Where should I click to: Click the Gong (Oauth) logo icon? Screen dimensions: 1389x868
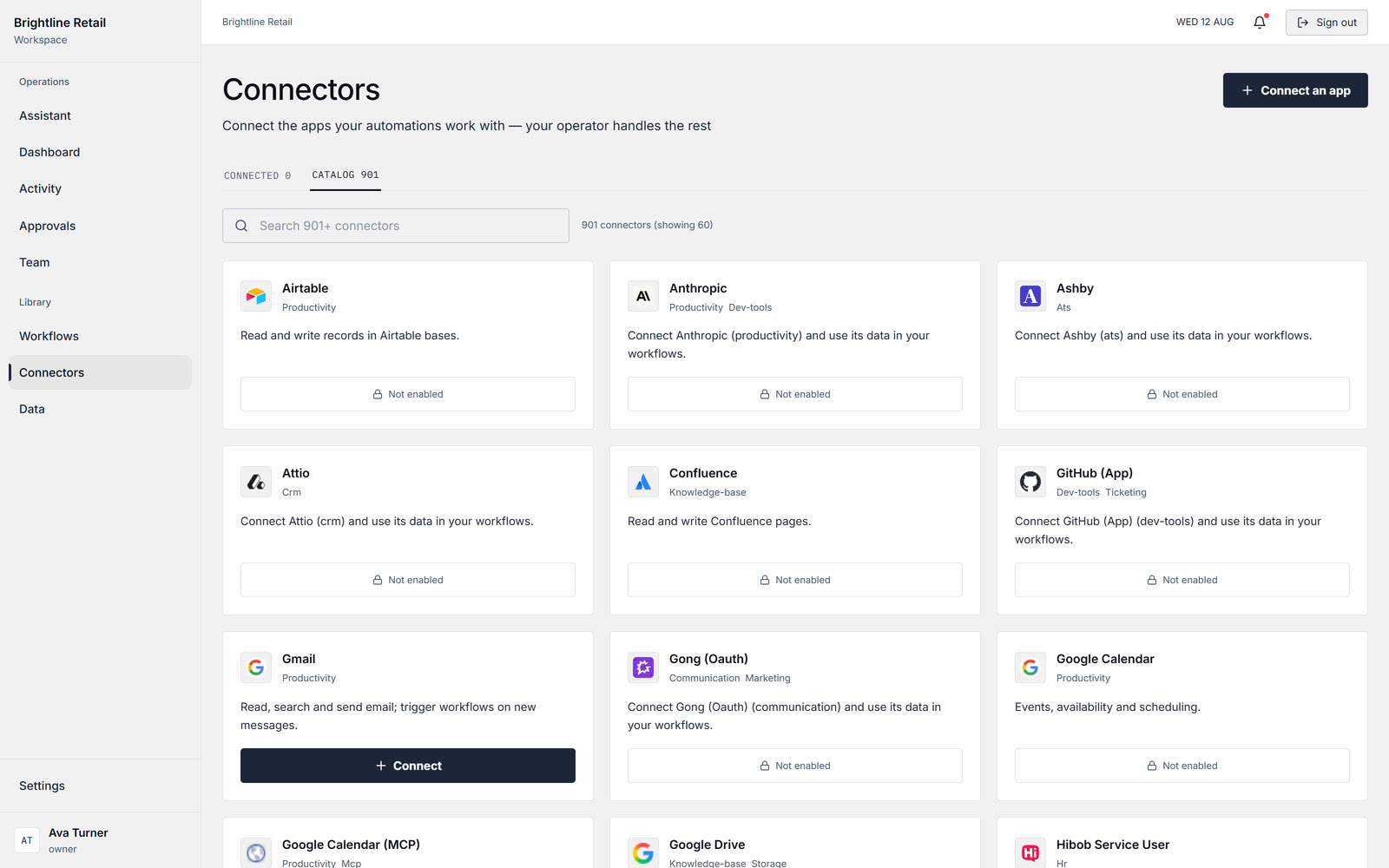[x=643, y=667]
